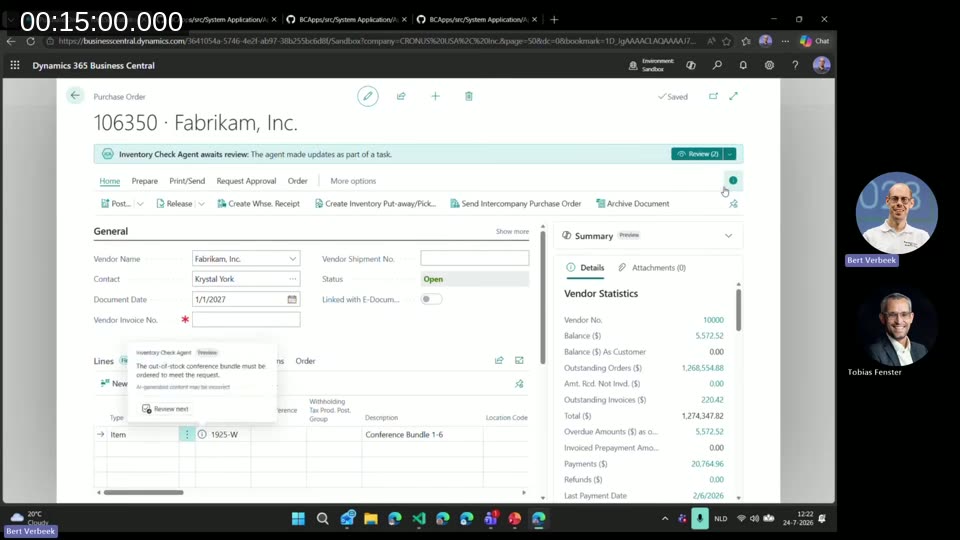The width and height of the screenshot is (960, 540).
Task: Refresh the browser page
Action: pyautogui.click(x=31, y=41)
